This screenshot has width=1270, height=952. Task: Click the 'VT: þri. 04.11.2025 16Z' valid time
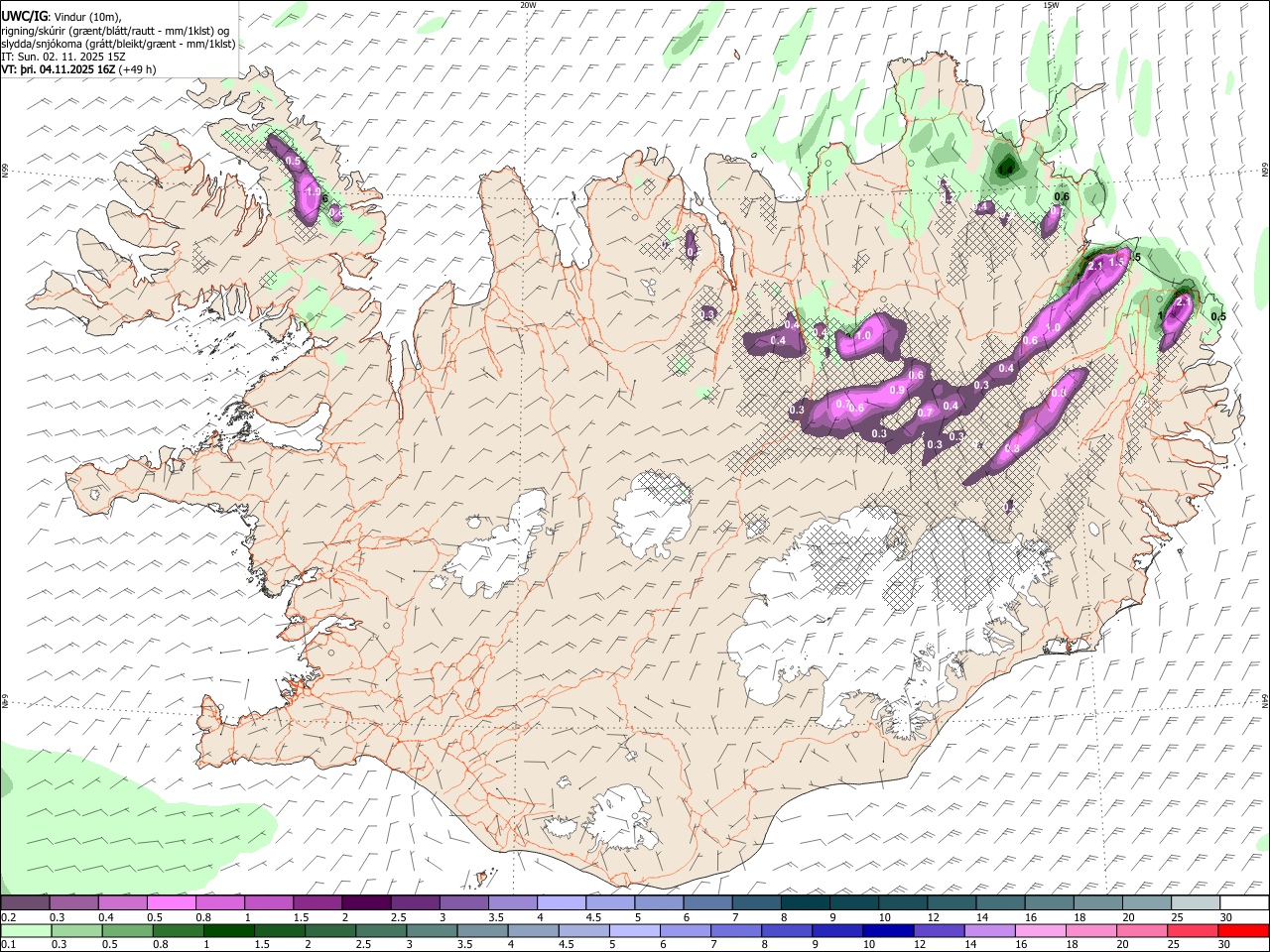(x=59, y=69)
